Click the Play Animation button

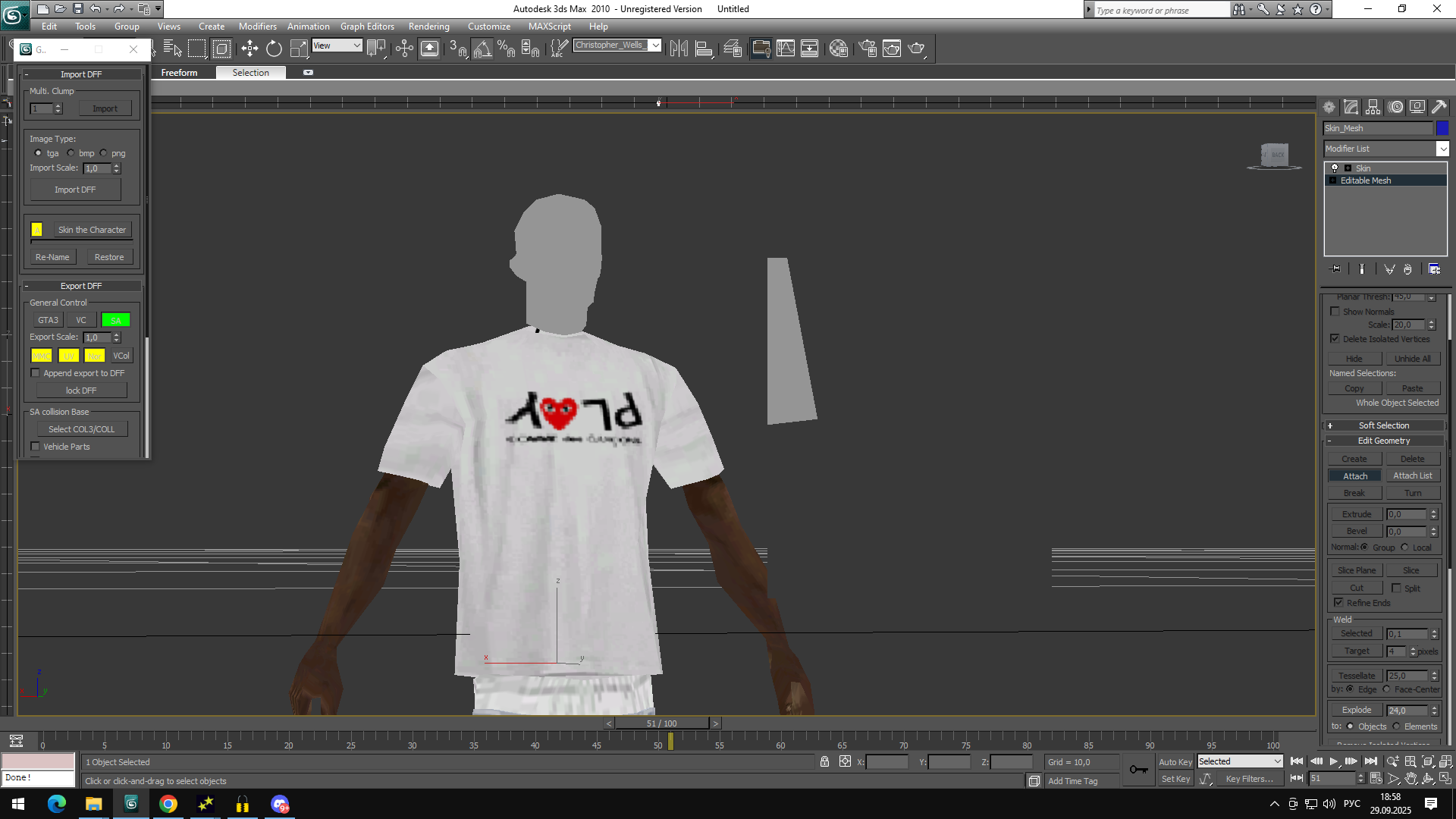click(1334, 761)
